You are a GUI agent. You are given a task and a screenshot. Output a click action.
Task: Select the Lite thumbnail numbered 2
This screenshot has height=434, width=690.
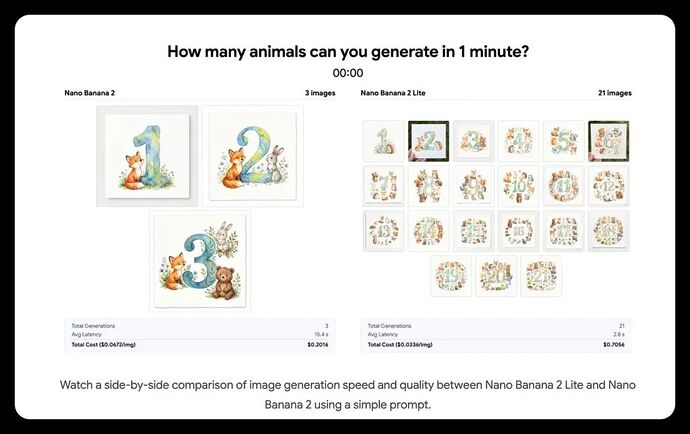(x=429, y=141)
